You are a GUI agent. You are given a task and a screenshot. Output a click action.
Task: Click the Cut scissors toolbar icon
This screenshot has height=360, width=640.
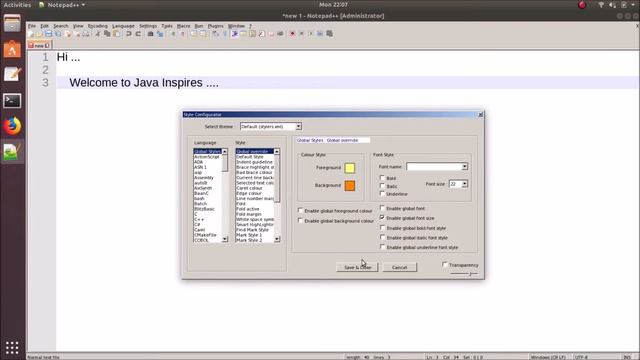[98, 34]
